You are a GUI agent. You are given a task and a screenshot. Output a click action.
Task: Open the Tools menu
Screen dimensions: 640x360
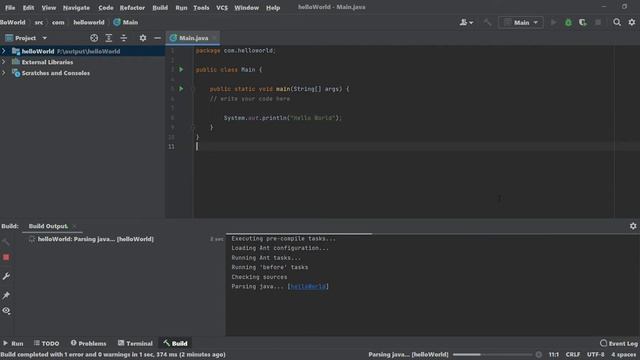click(x=201, y=7)
